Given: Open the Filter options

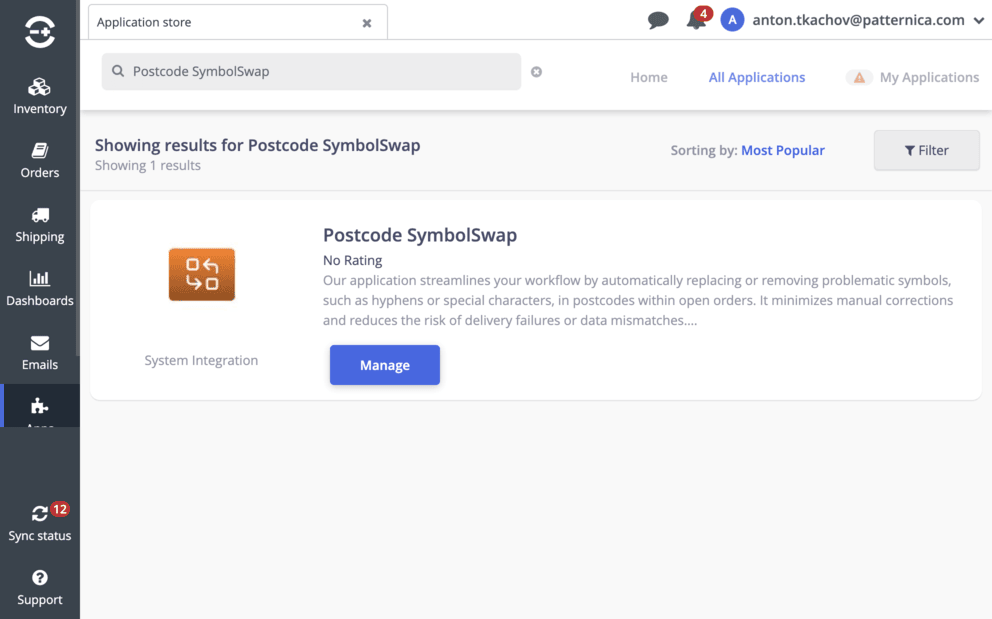Looking at the screenshot, I should pos(926,150).
